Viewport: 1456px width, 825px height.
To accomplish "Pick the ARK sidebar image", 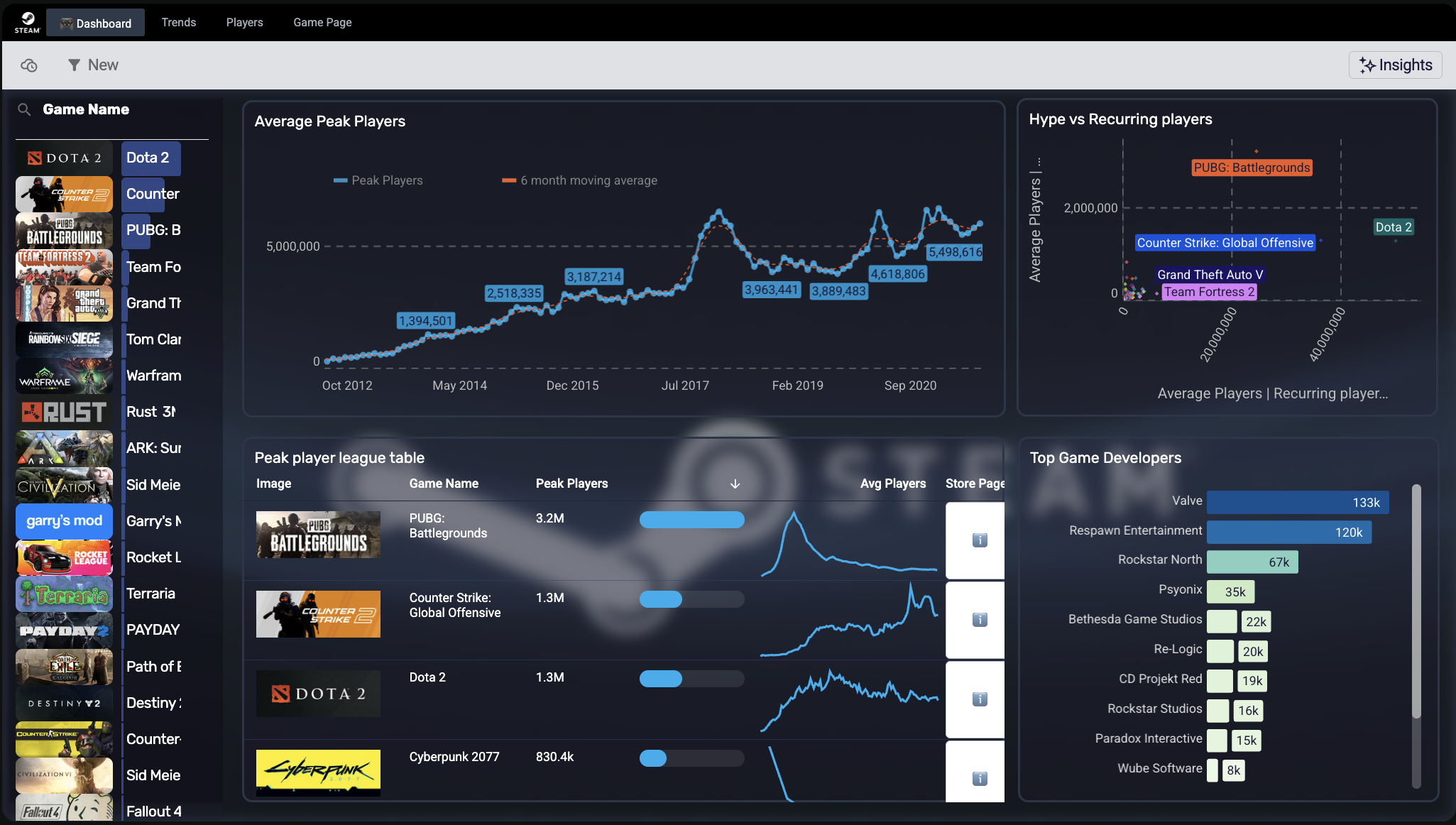I will pos(64,448).
